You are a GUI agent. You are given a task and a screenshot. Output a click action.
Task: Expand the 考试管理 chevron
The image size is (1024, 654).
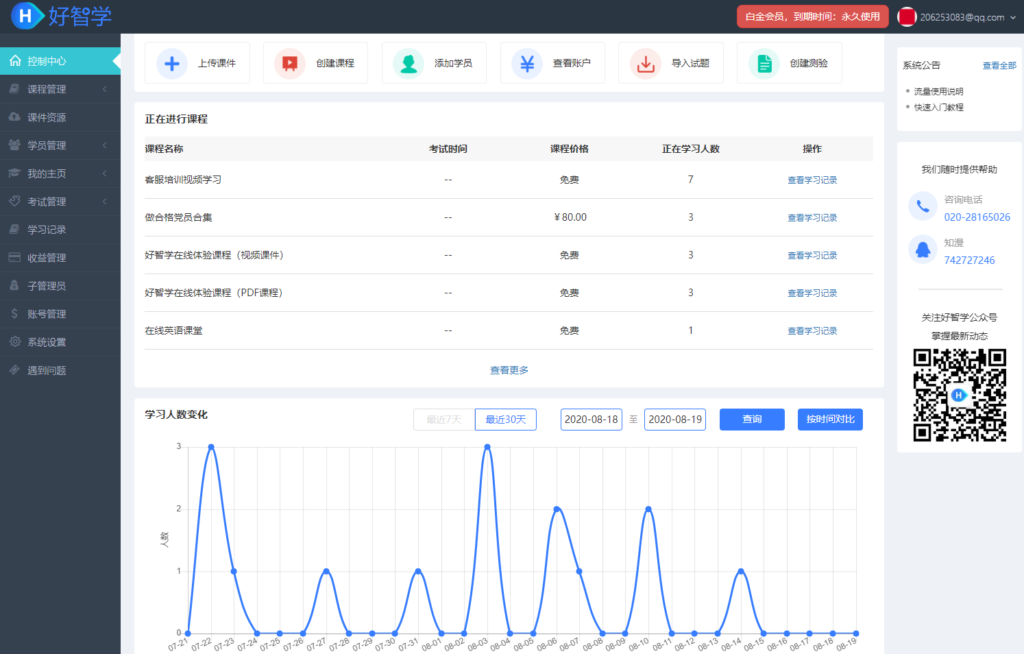[x=104, y=201]
